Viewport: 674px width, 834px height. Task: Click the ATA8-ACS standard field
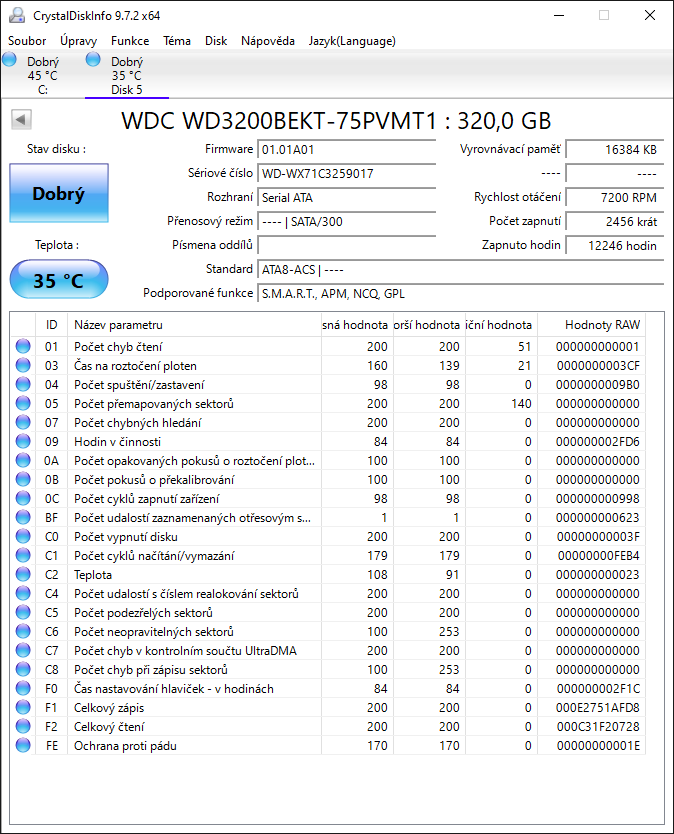coord(461,270)
